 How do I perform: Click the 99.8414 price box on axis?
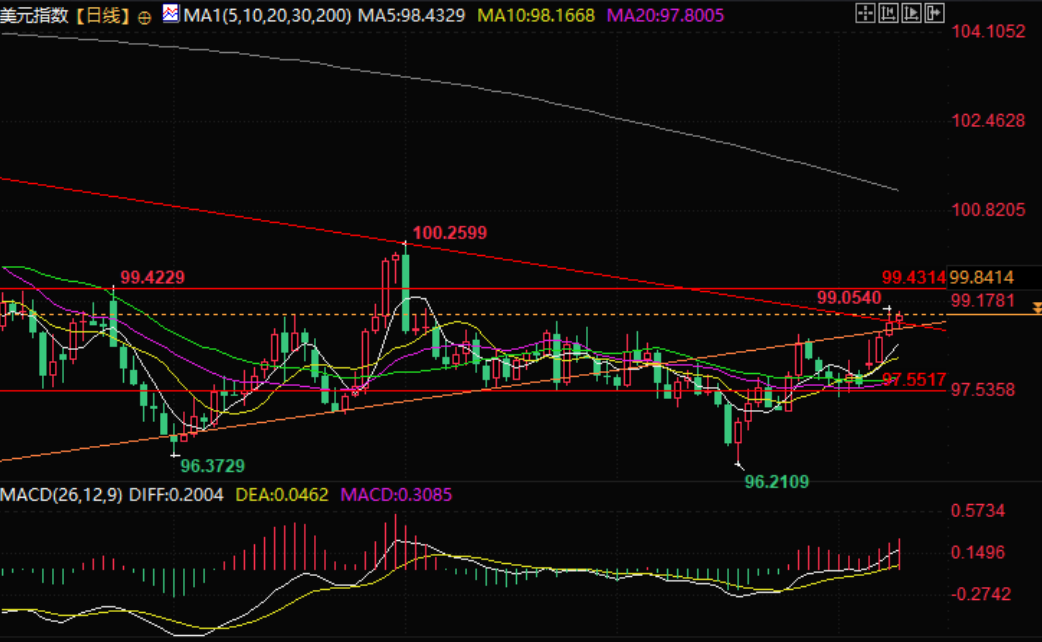[982, 277]
